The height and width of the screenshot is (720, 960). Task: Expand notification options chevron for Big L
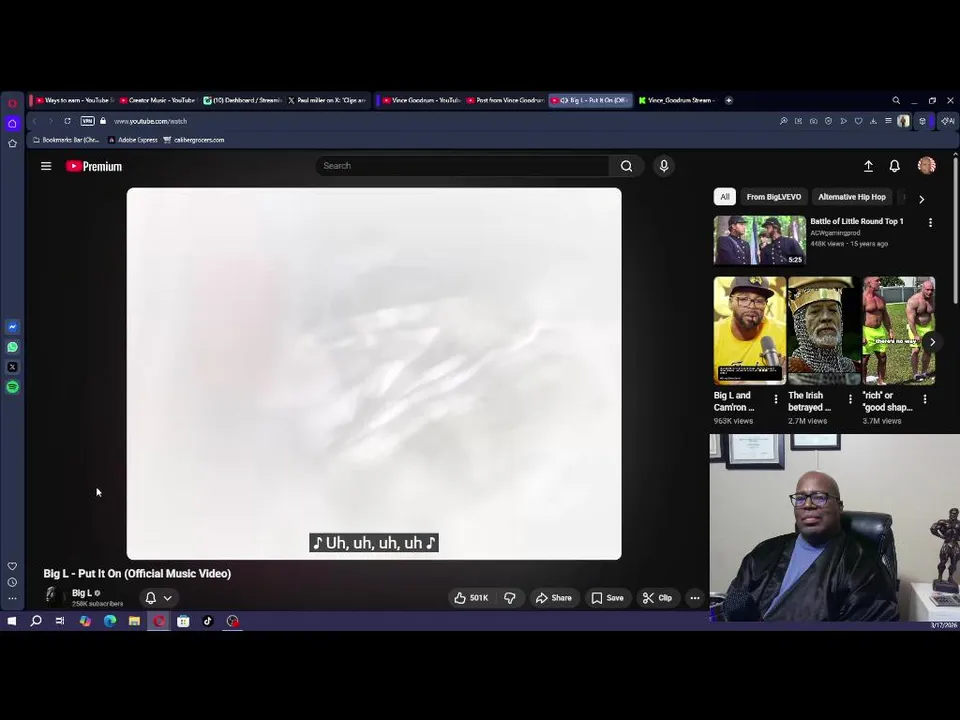tap(168, 598)
